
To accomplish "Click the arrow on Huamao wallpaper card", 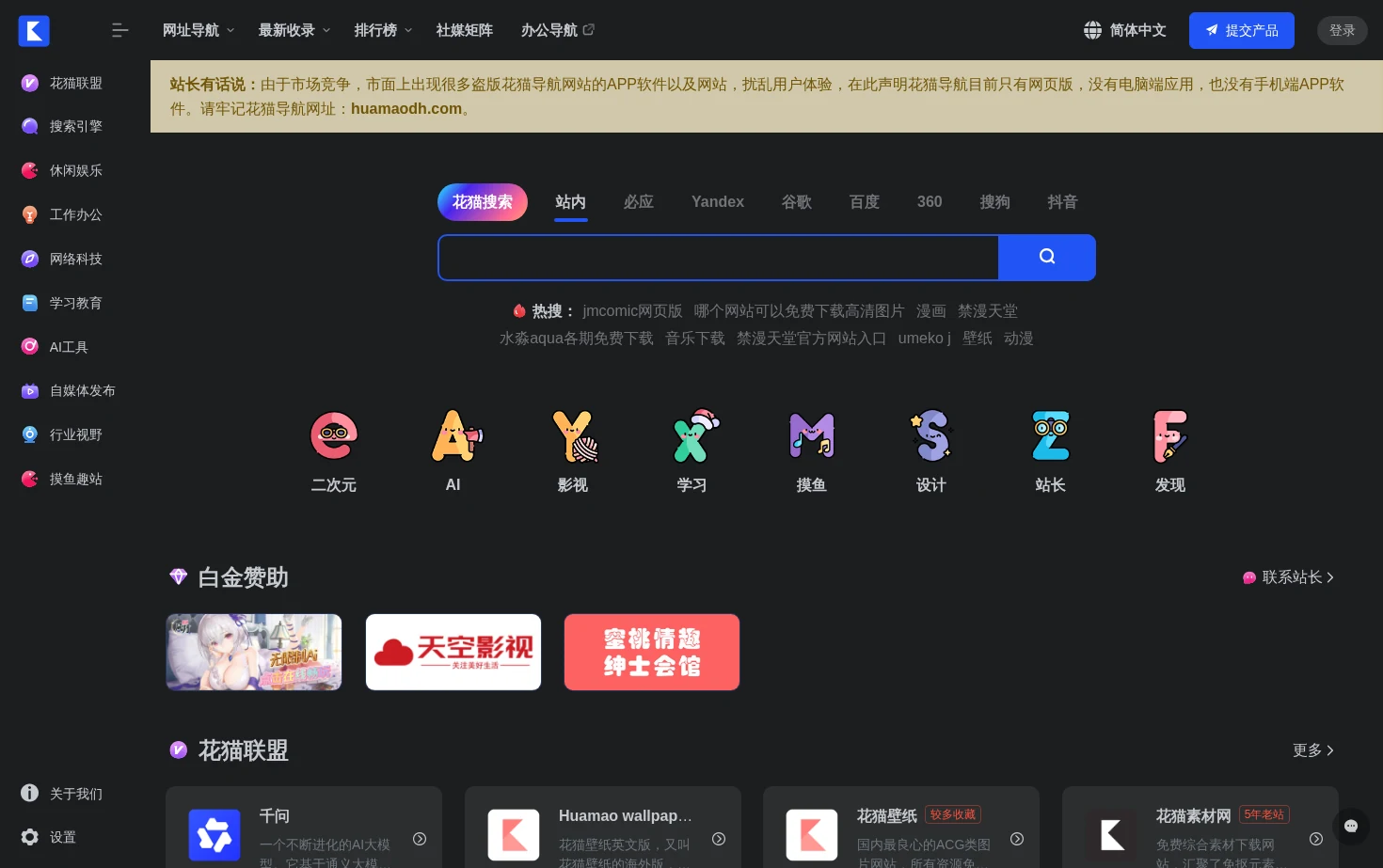I will 719,839.
